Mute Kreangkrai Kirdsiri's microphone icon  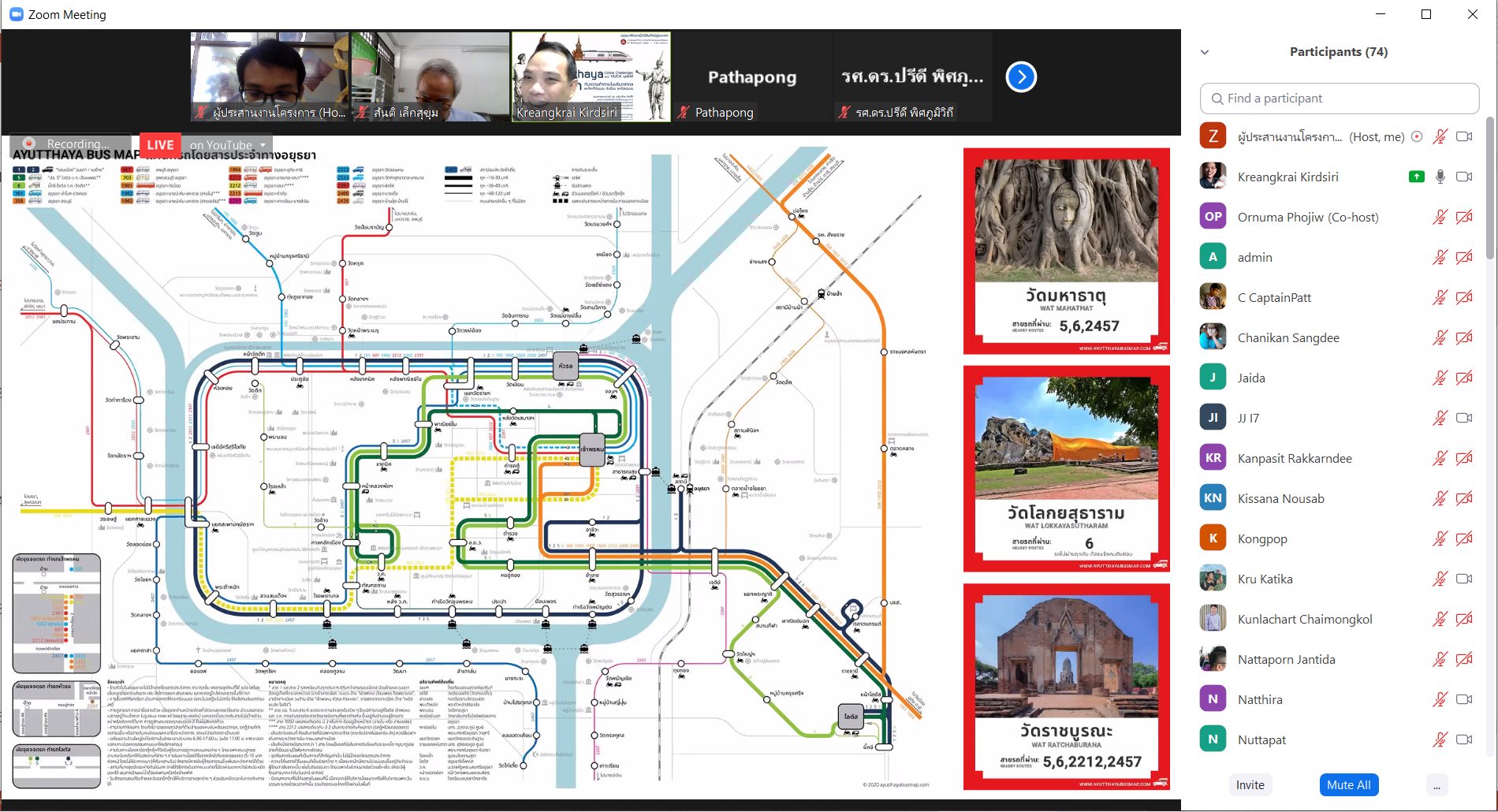coord(1440,177)
